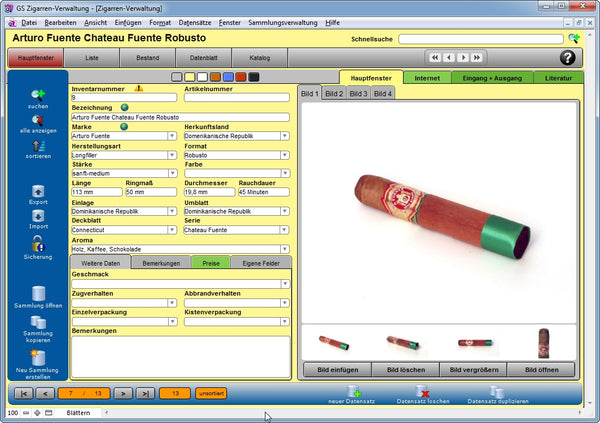
Task: Open the Aroma dropdown
Action: (284, 249)
